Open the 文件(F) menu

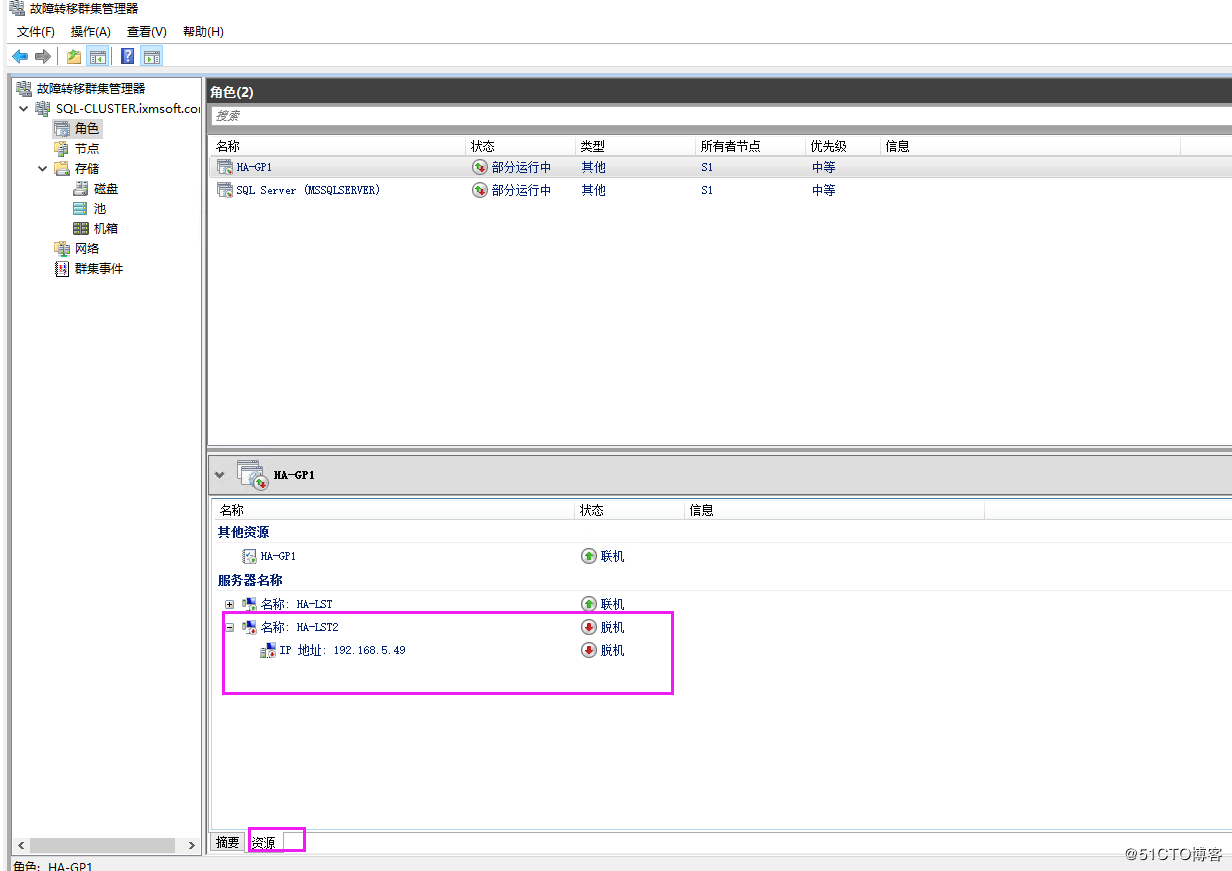point(35,31)
